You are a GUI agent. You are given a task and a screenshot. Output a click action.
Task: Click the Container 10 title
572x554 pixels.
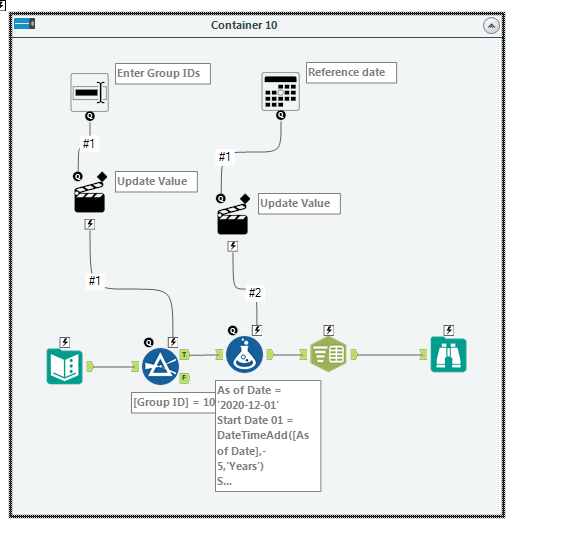[x=244, y=25]
